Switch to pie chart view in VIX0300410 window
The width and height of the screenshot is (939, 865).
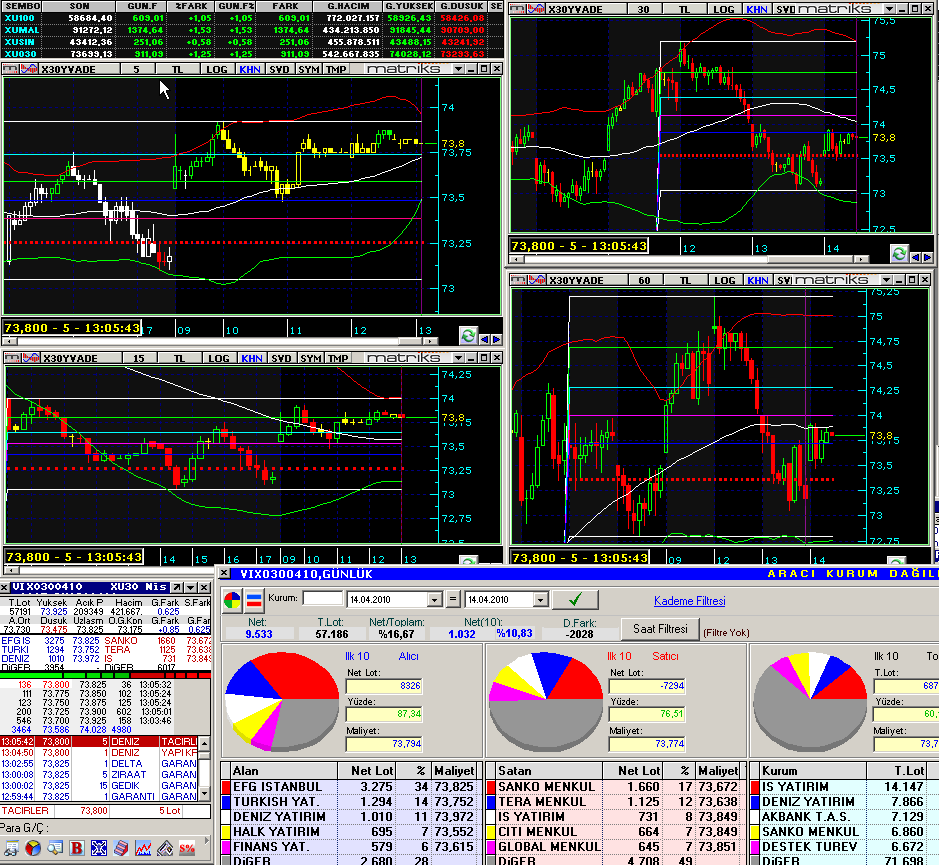click(232, 600)
